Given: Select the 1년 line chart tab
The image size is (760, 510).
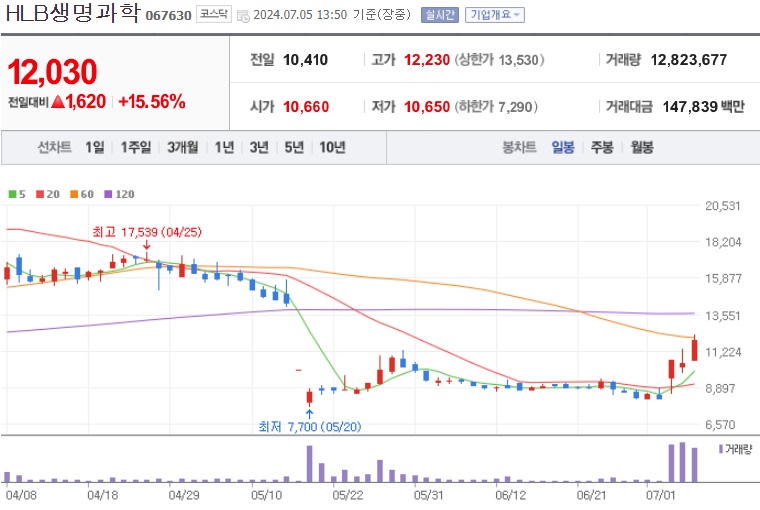Looking at the screenshot, I should tap(224, 147).
